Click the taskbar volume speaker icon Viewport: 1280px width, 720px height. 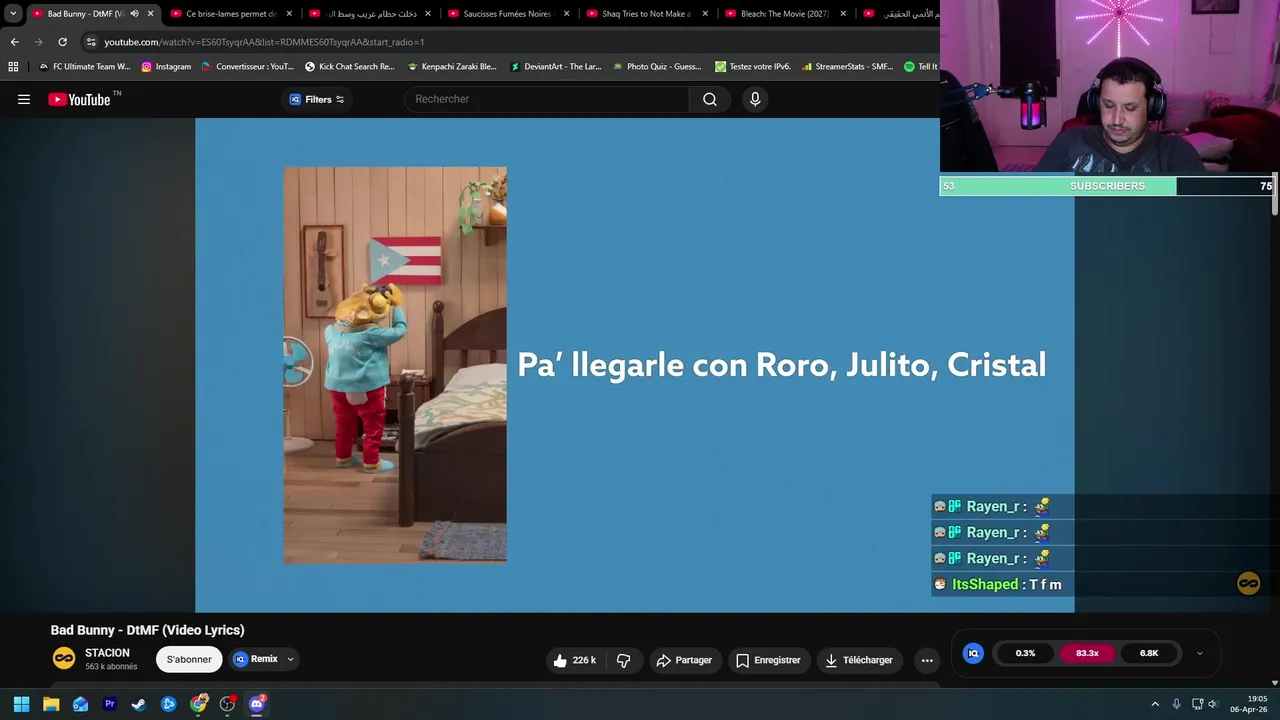tap(1212, 704)
